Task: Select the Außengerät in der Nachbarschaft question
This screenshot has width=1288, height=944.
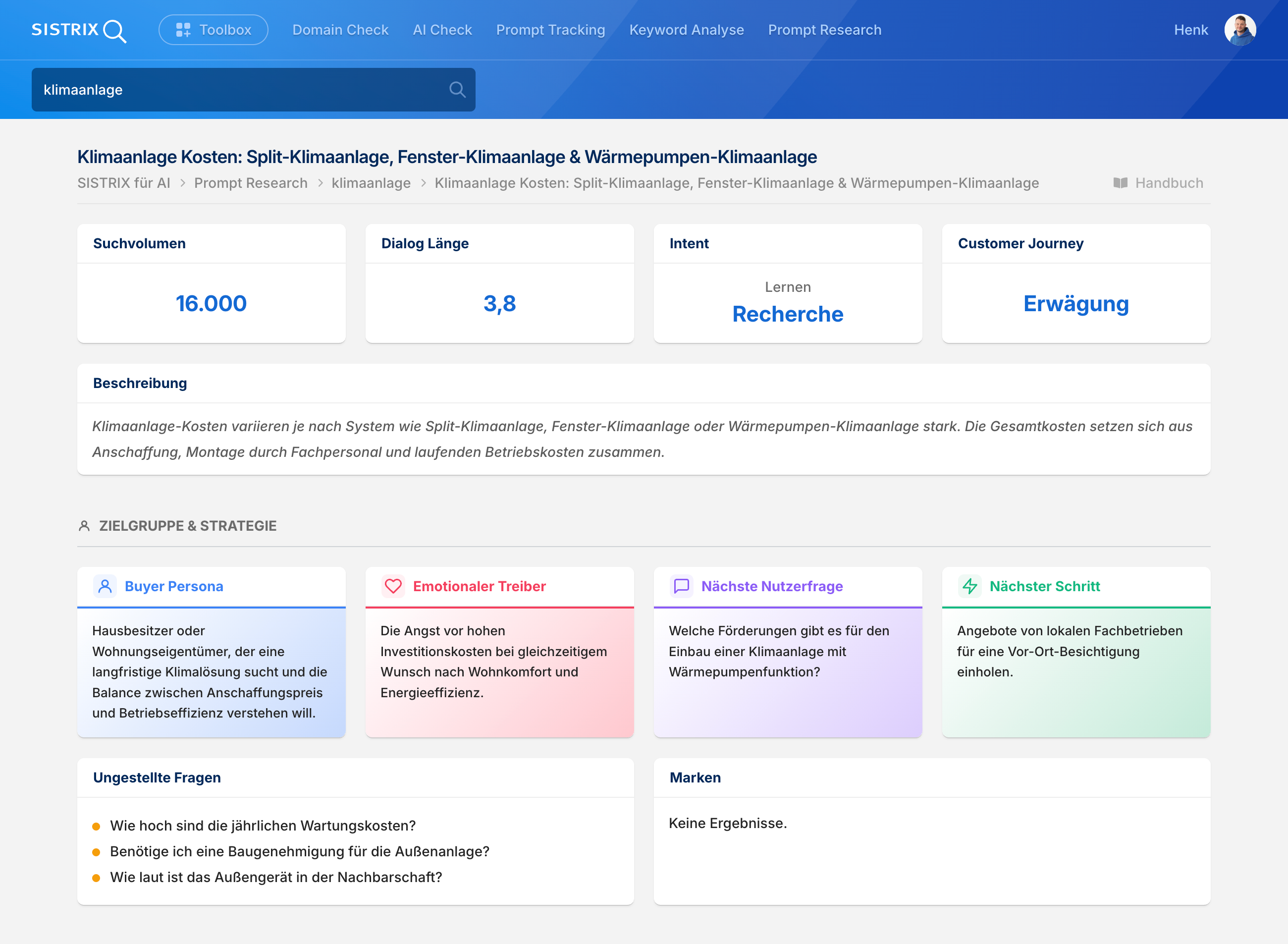Action: [x=276, y=877]
